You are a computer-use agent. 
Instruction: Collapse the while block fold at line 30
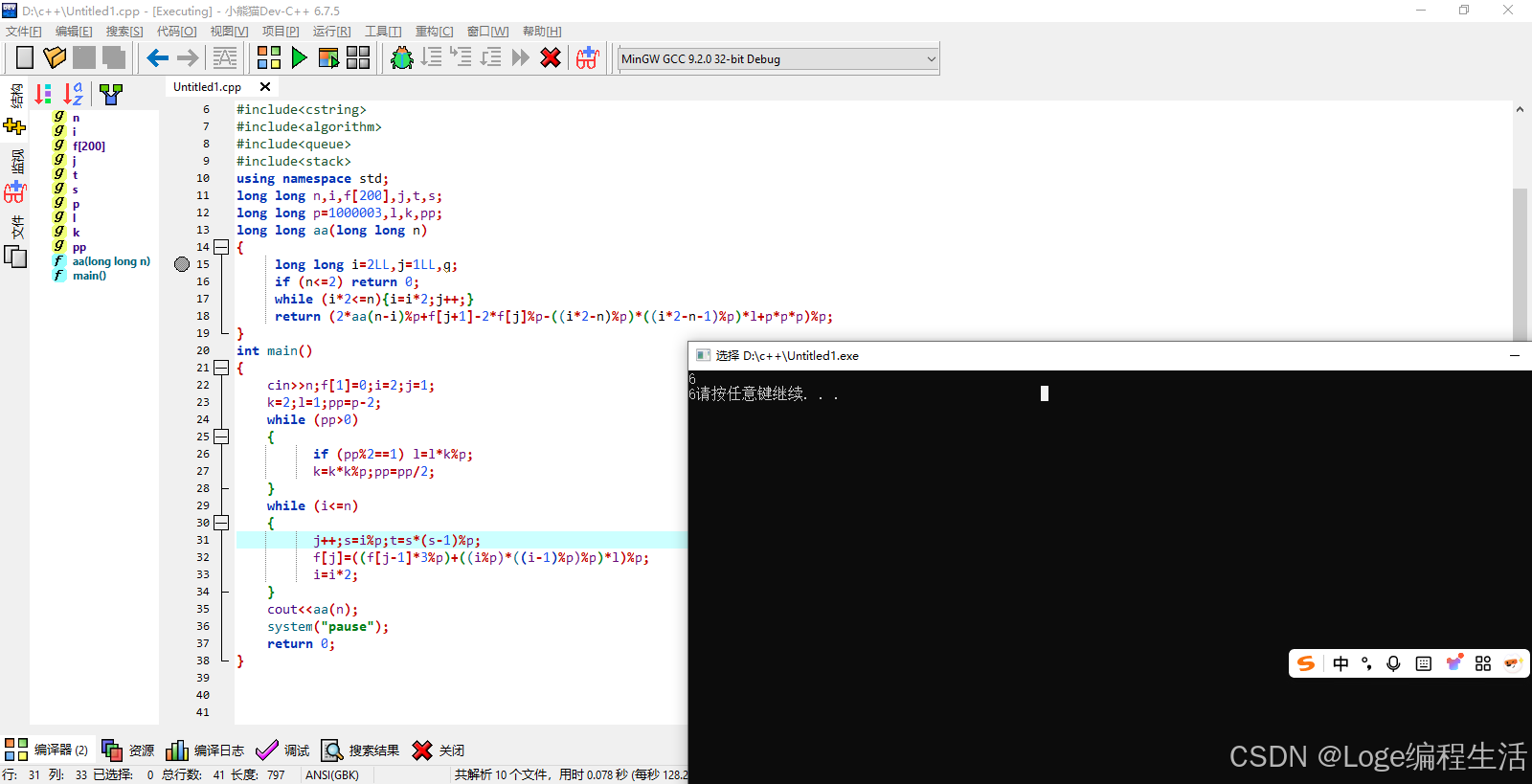click(221, 523)
